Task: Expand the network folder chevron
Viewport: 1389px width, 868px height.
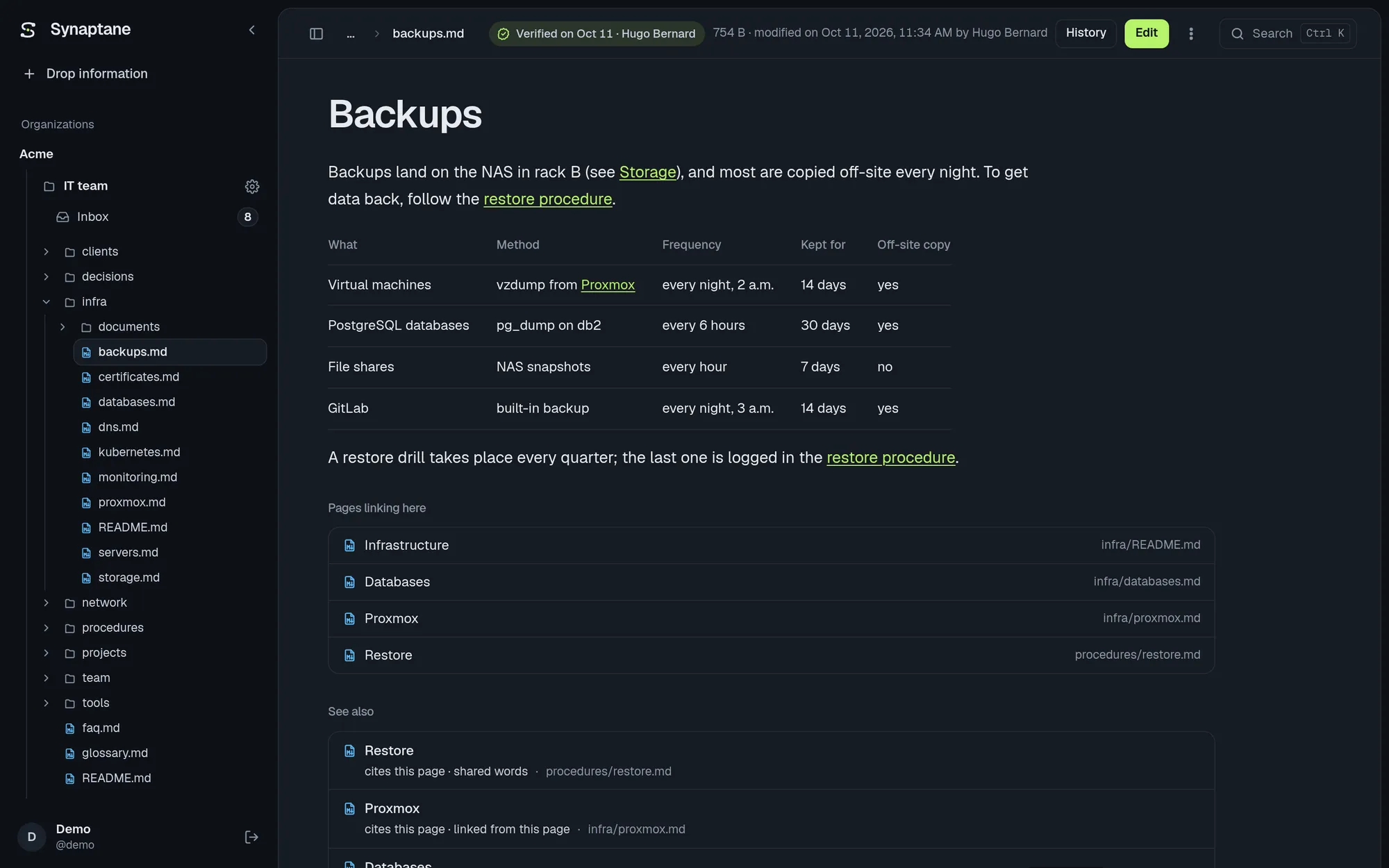Action: click(x=46, y=603)
